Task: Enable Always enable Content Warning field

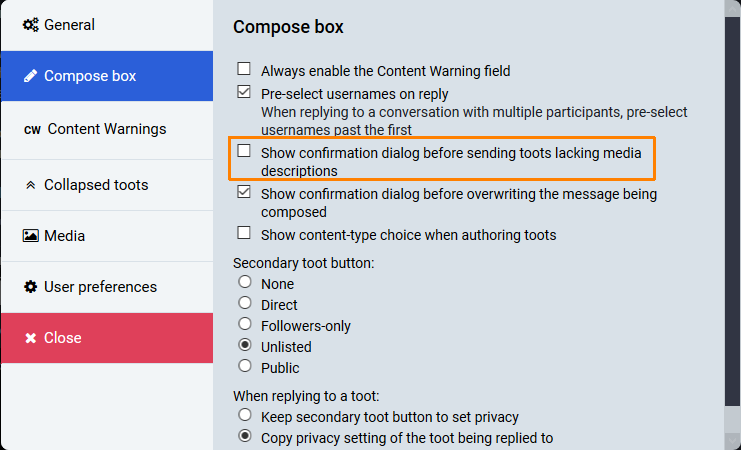Action: coord(243,70)
